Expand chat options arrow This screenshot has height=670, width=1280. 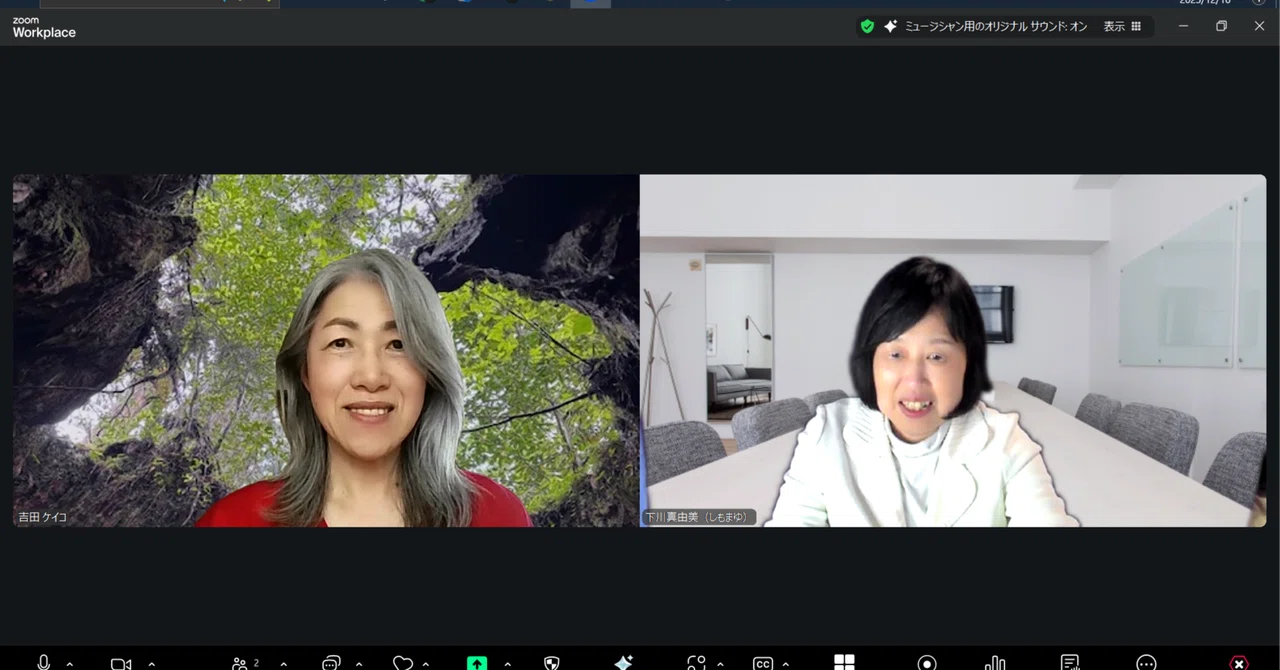[359, 664]
